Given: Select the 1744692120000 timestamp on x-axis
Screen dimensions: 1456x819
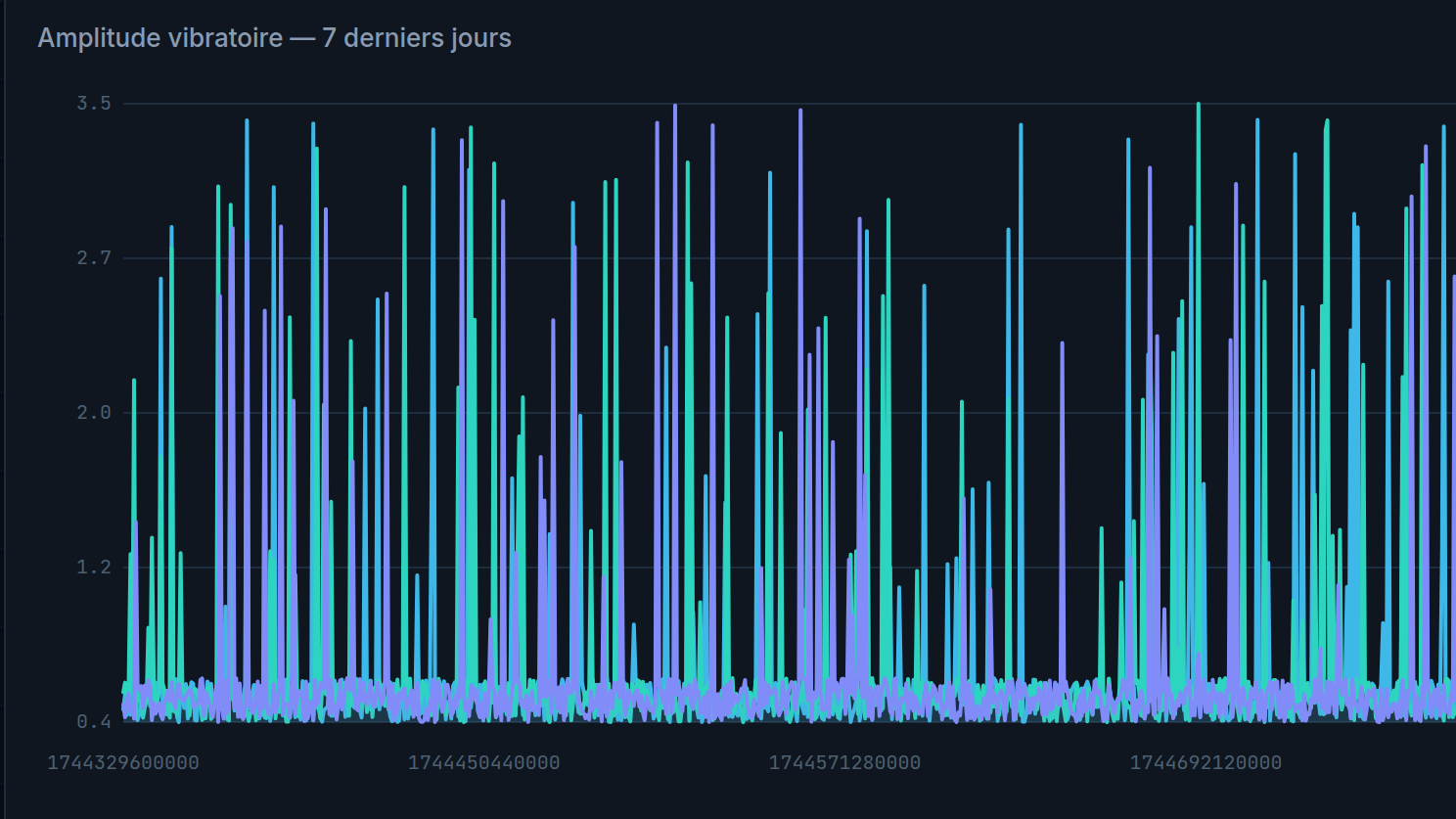Looking at the screenshot, I should [1206, 763].
